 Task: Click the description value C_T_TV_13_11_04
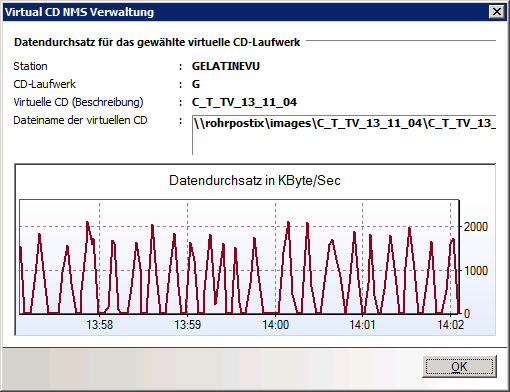click(244, 102)
